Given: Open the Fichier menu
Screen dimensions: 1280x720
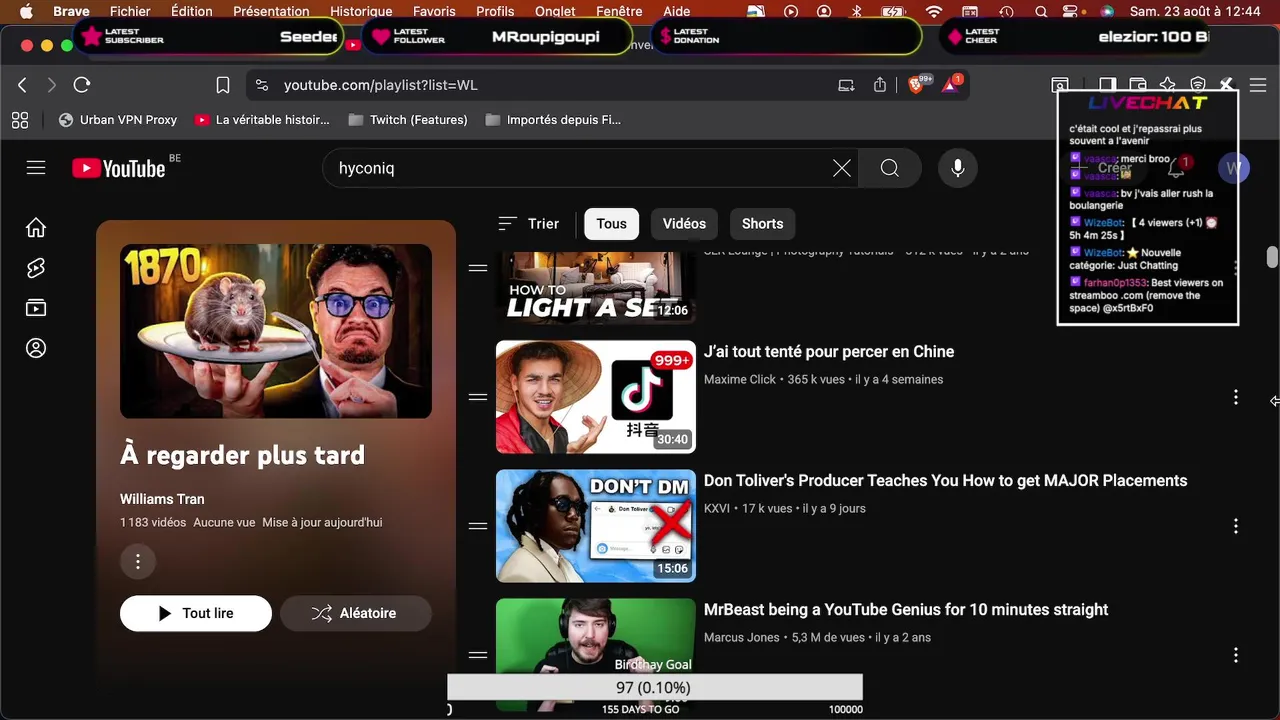Looking at the screenshot, I should click(130, 11).
